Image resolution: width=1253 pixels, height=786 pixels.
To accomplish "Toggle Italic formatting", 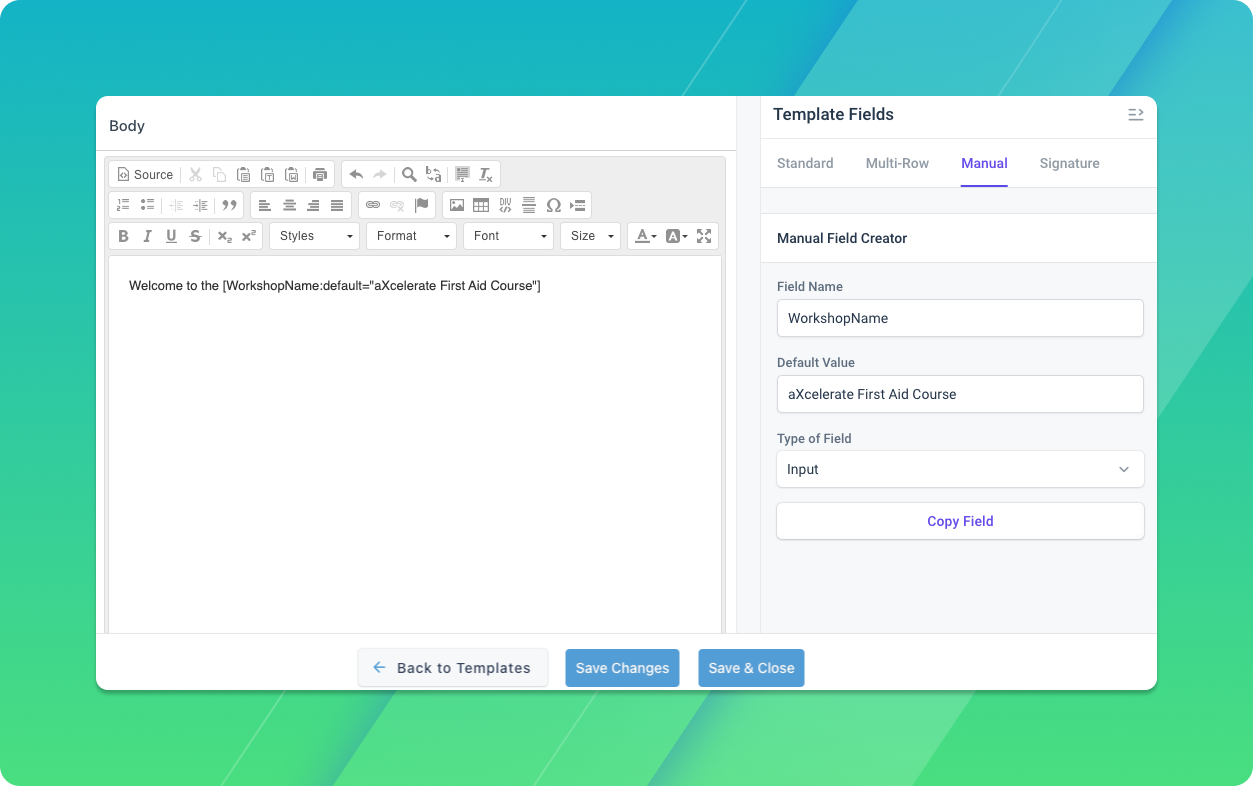I will pos(147,236).
